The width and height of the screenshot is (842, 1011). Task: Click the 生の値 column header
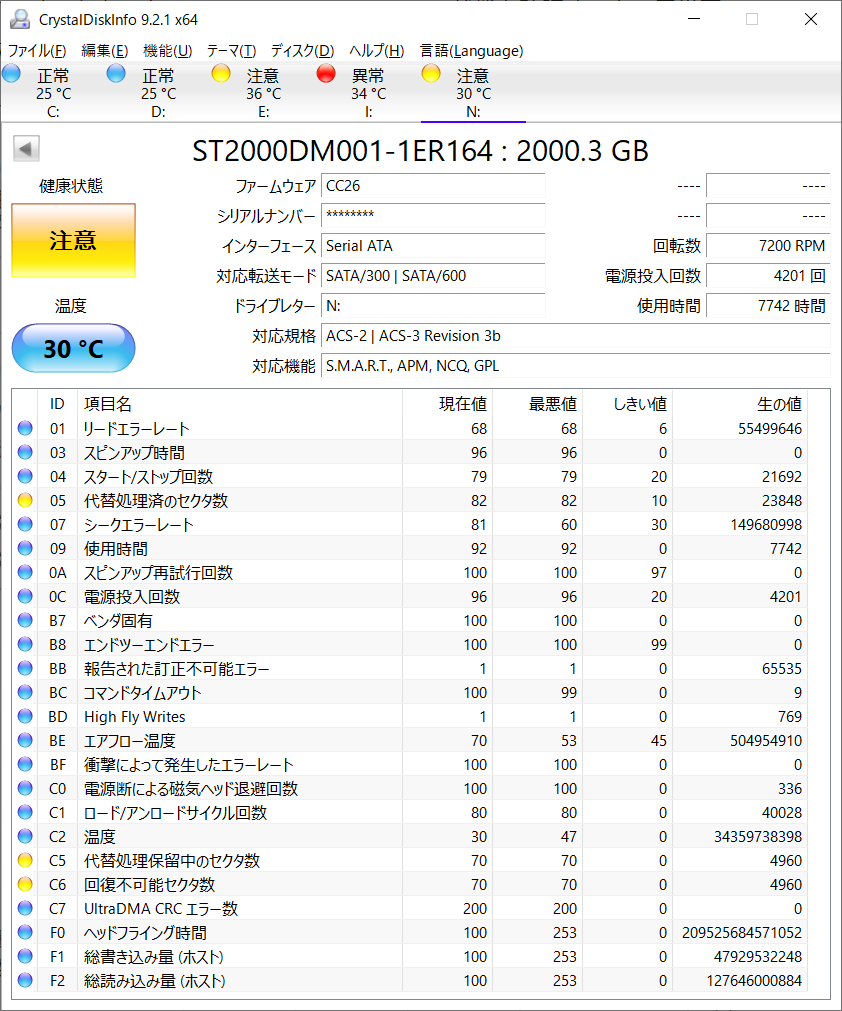click(740, 404)
